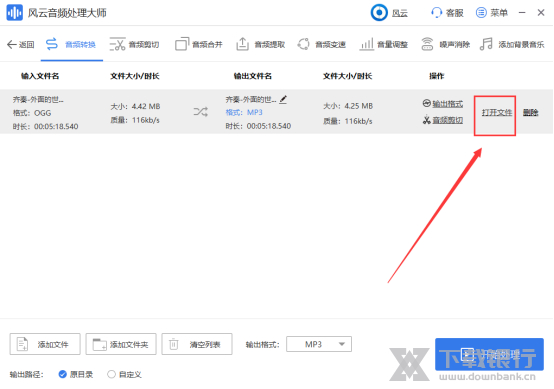Click the 添加文件夹 button
Viewport: 554px width, 389px height.
click(121, 344)
